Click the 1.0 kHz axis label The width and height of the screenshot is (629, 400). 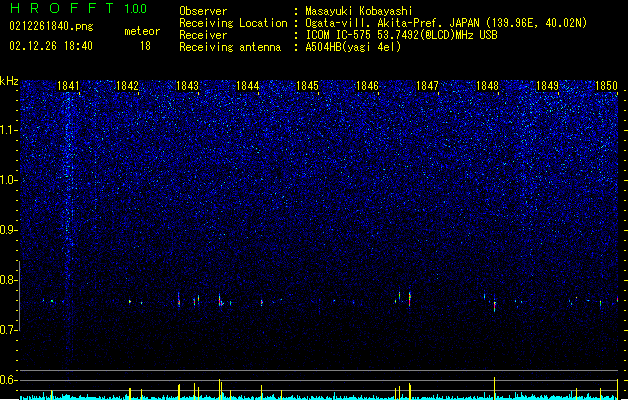8,180
